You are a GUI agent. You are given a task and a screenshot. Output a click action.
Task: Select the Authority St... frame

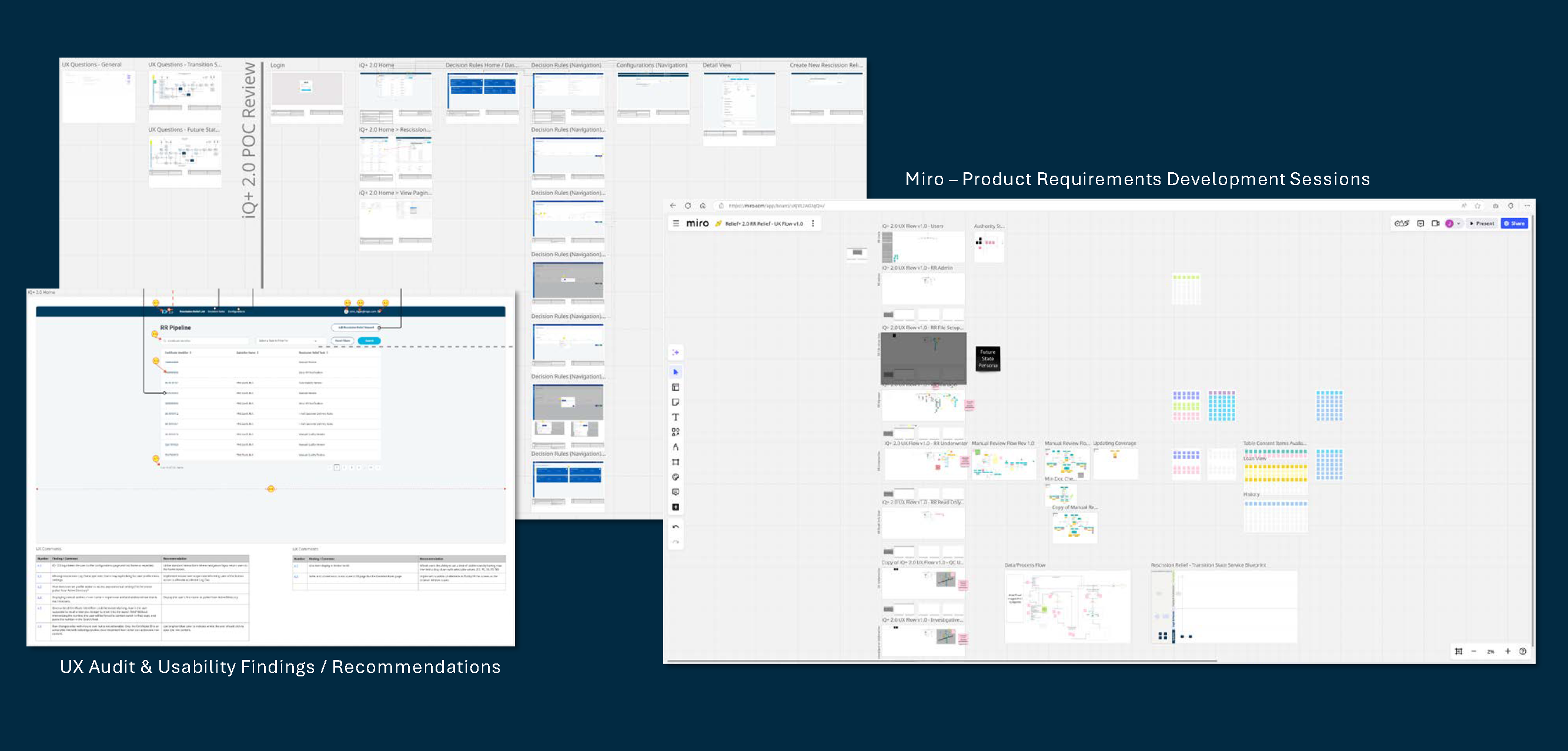(x=989, y=246)
